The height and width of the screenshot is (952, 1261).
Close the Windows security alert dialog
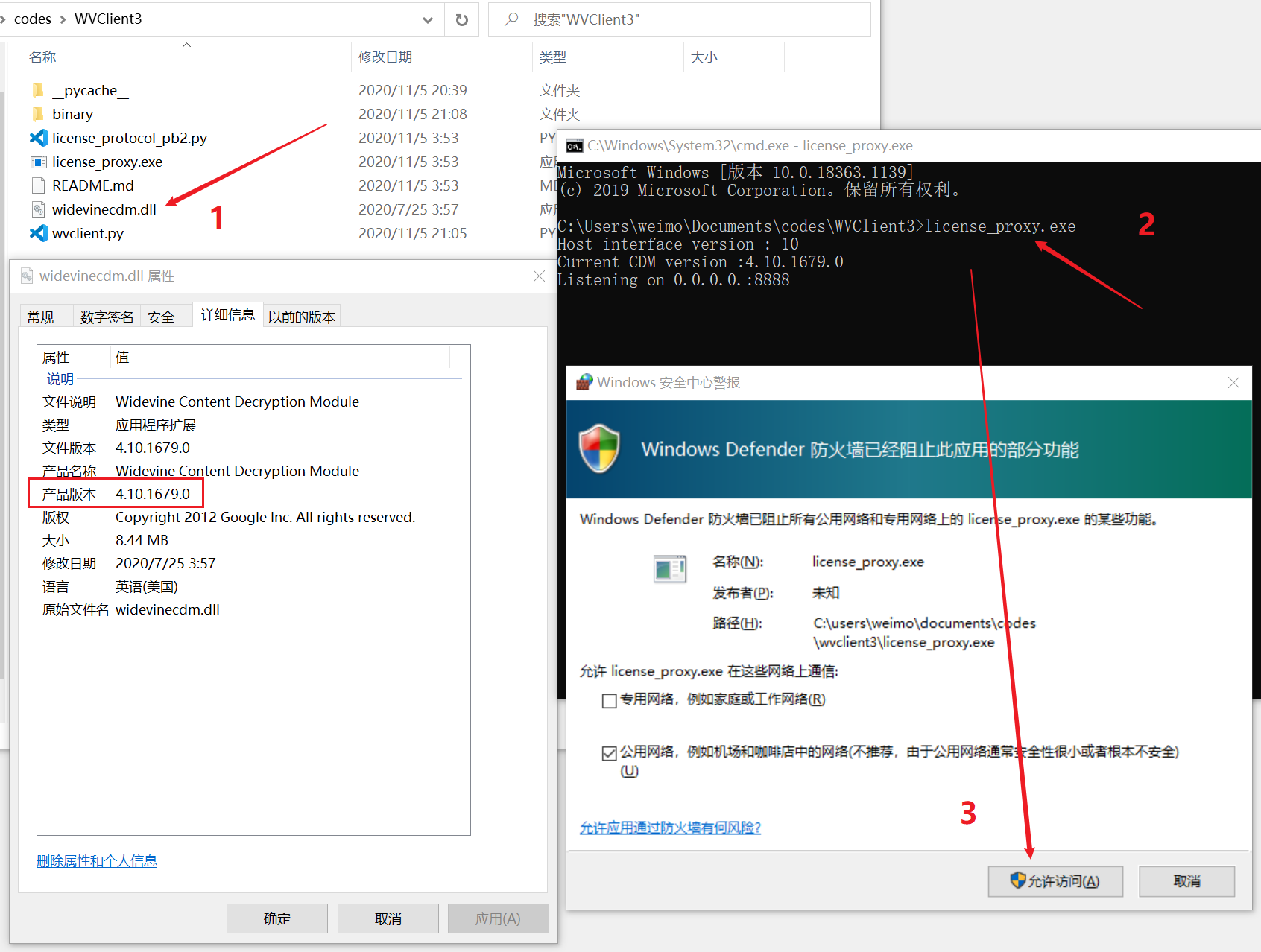tap(1233, 382)
